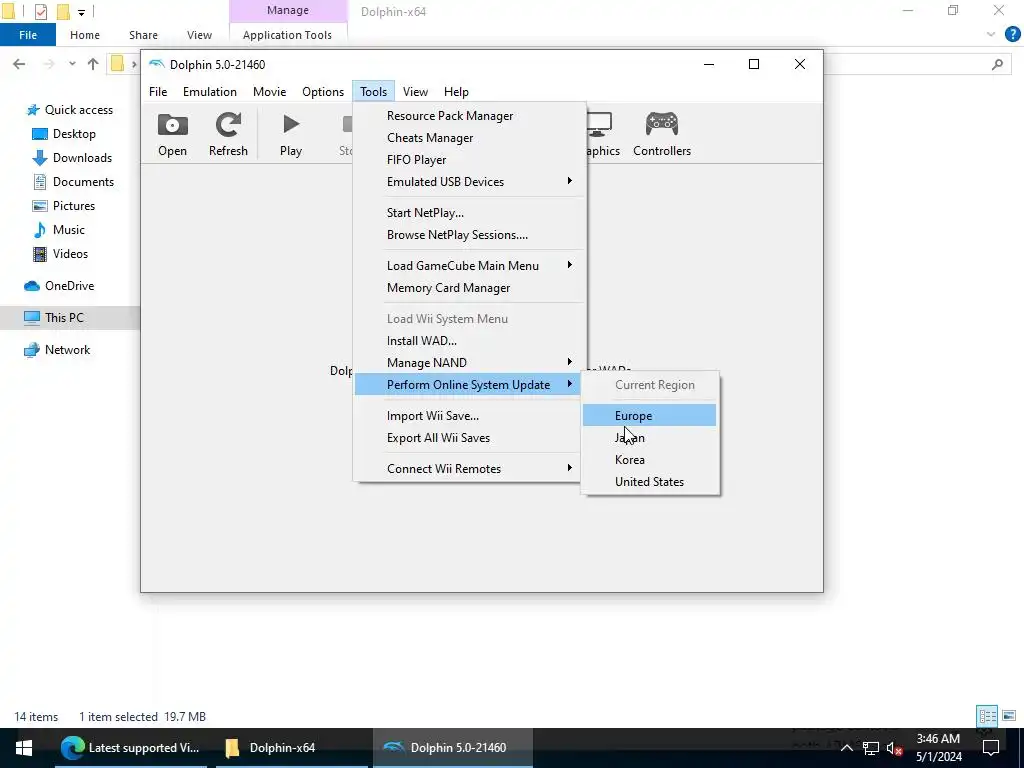This screenshot has width=1024, height=768.
Task: Open the Dolphin File menu
Action: pyautogui.click(x=158, y=91)
